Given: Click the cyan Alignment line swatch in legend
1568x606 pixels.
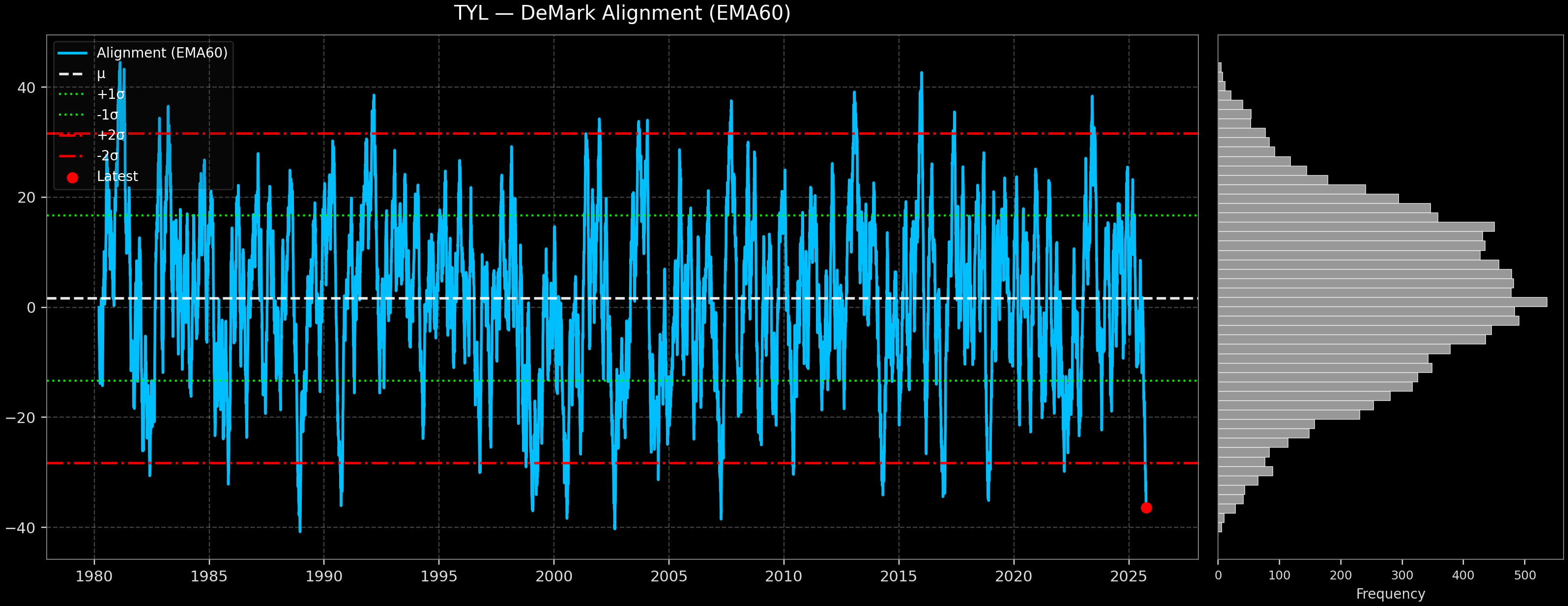Looking at the screenshot, I should tap(72, 53).
